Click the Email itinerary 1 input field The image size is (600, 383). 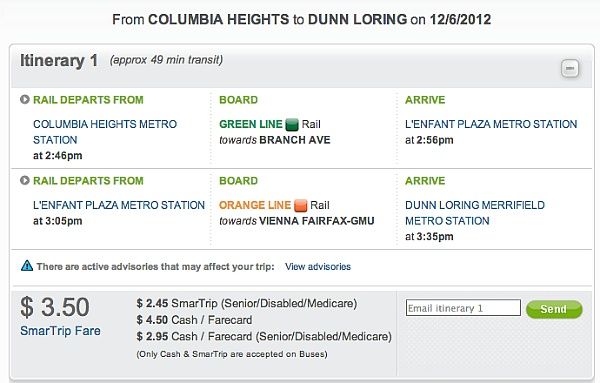click(x=463, y=308)
